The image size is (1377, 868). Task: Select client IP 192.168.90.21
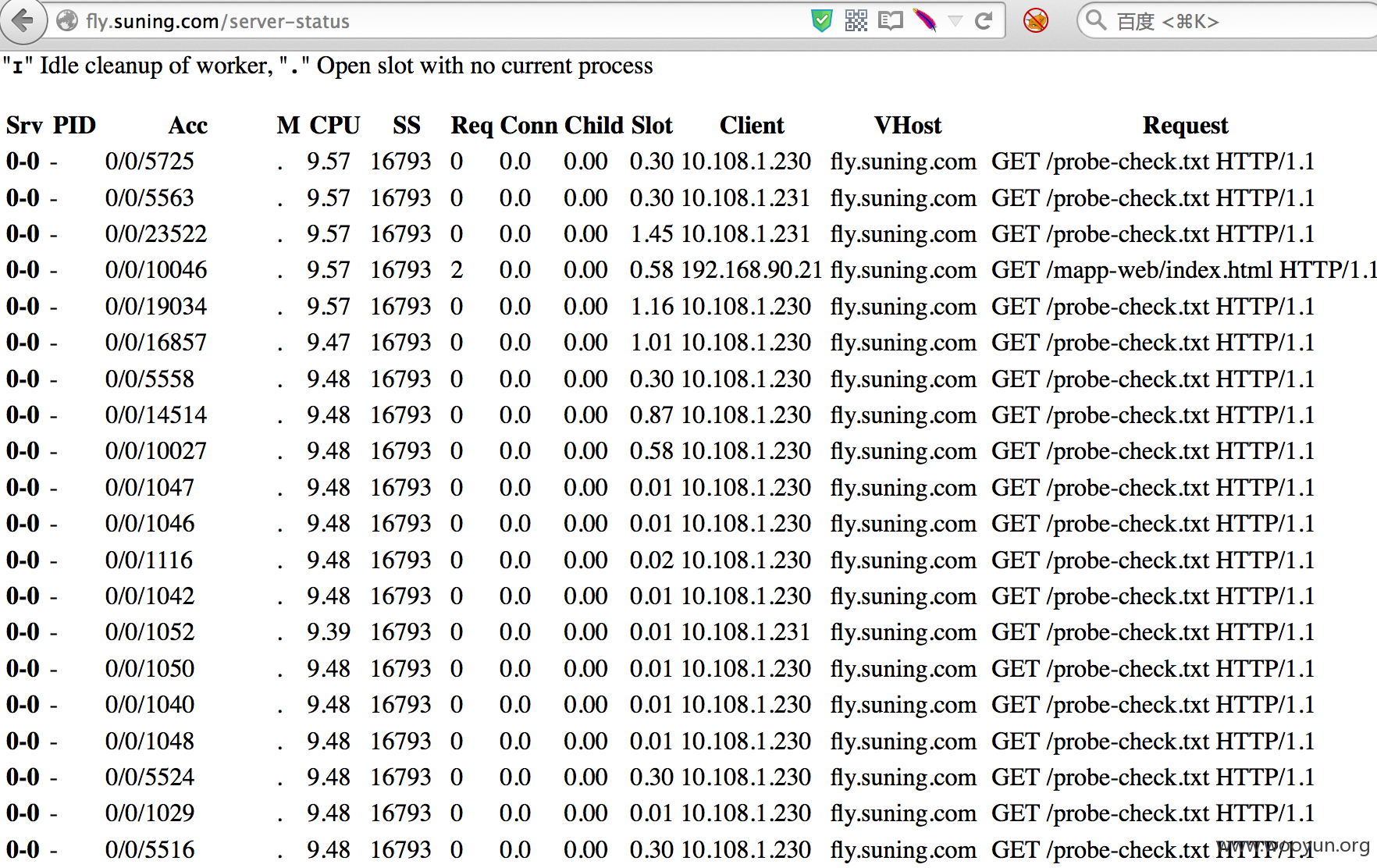click(x=752, y=270)
